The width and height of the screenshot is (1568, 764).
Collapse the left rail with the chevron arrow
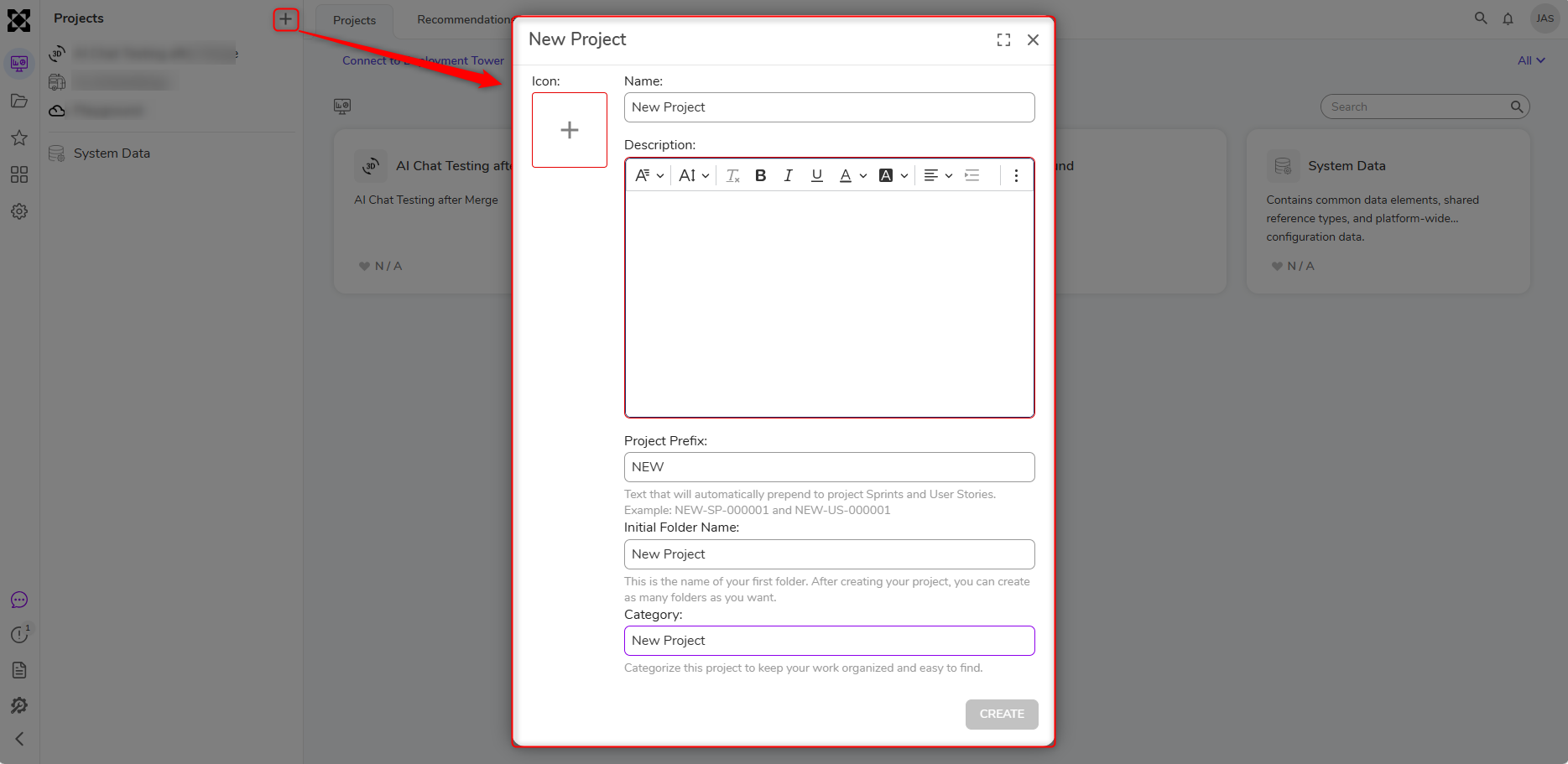pos(19,739)
